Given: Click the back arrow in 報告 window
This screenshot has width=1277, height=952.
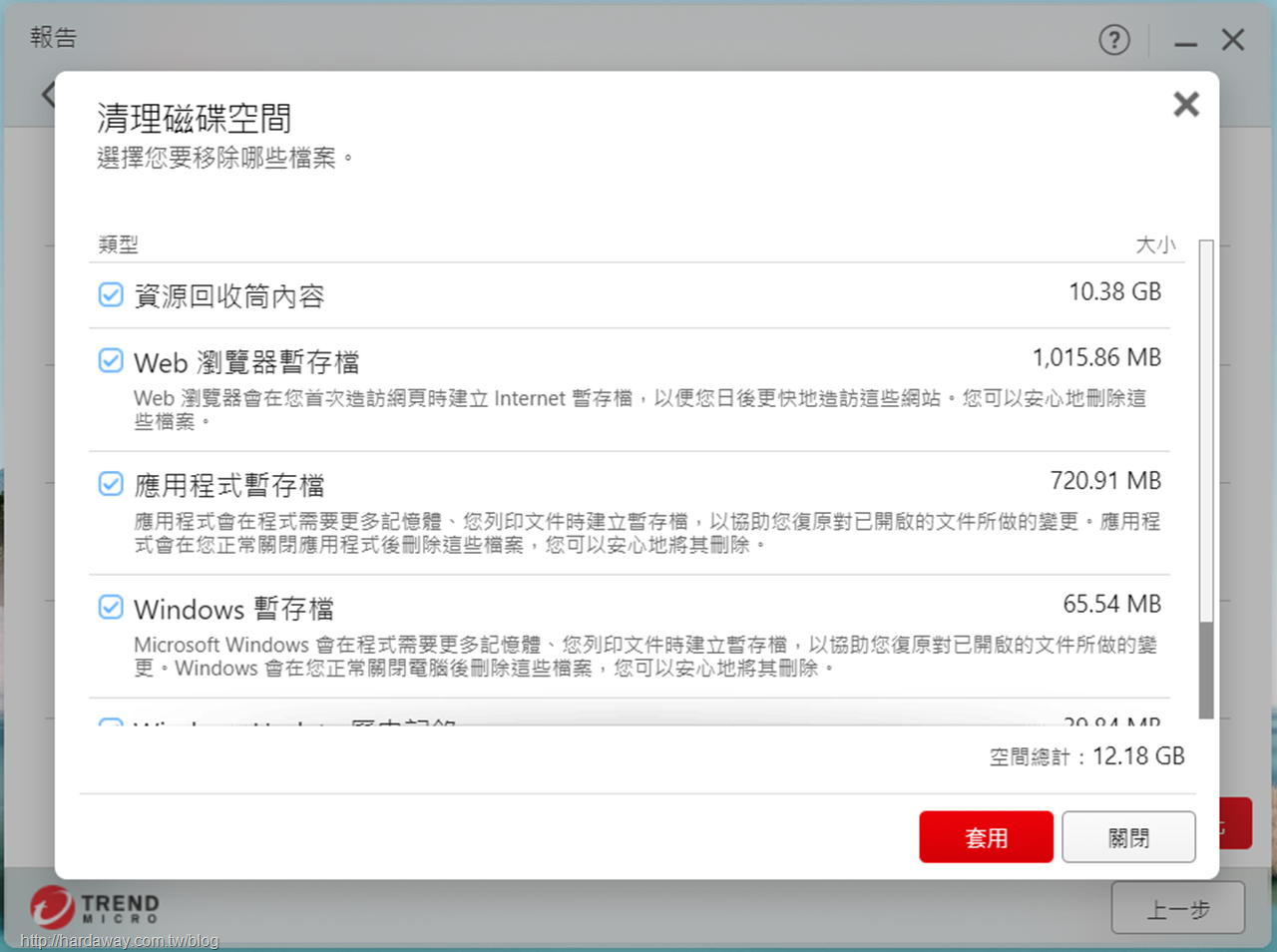Looking at the screenshot, I should (47, 95).
